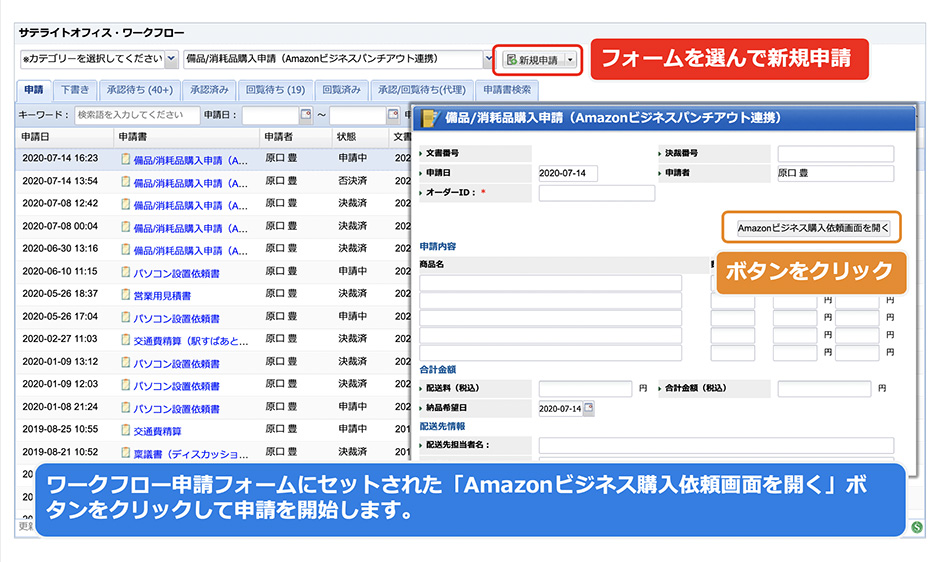Click the 配送料（税込） input field

[585, 389]
